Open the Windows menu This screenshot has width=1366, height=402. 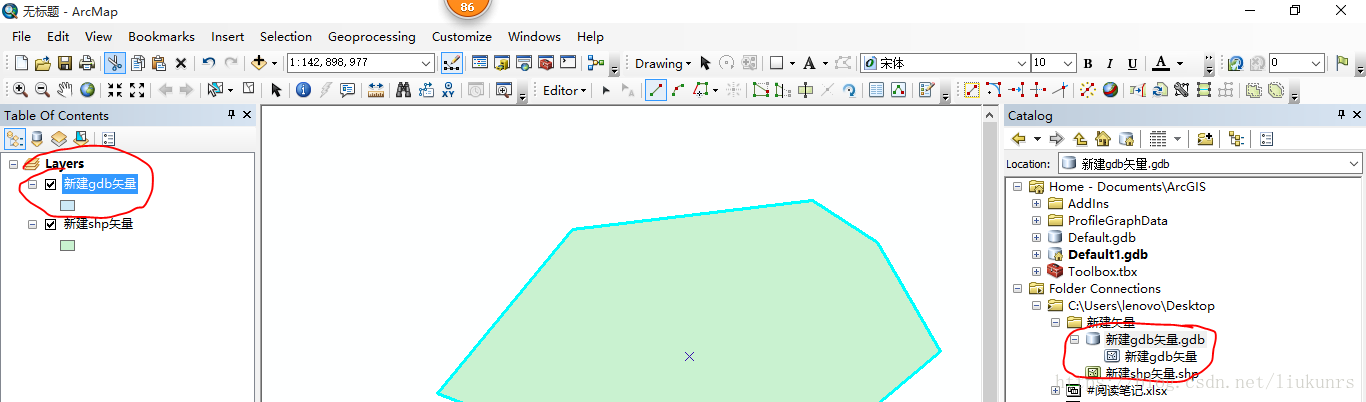[x=534, y=36]
